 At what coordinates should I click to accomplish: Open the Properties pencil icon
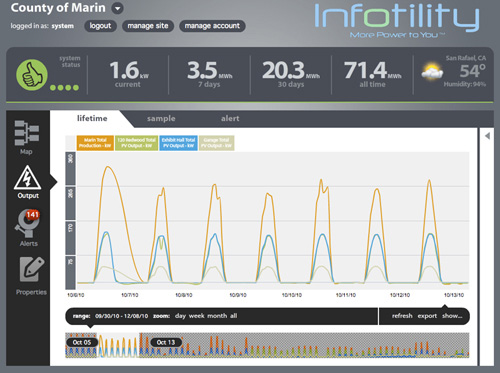click(x=32, y=269)
